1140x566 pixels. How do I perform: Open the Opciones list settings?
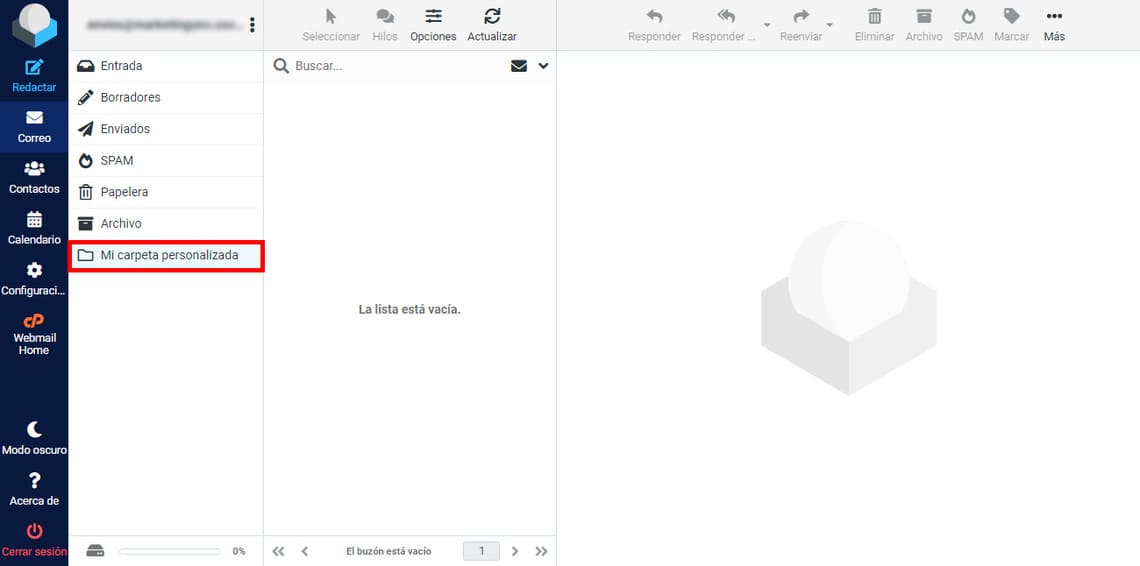(433, 25)
